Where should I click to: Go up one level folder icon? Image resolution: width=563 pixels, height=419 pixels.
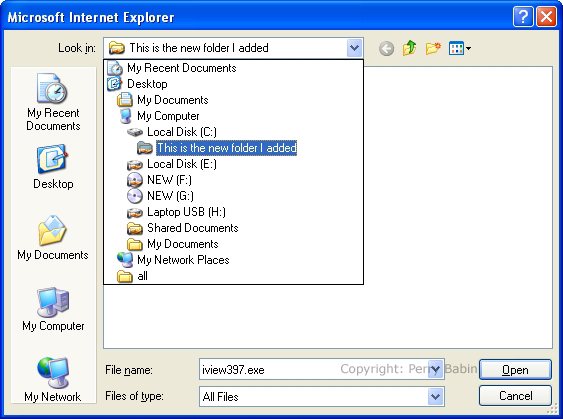click(x=409, y=48)
